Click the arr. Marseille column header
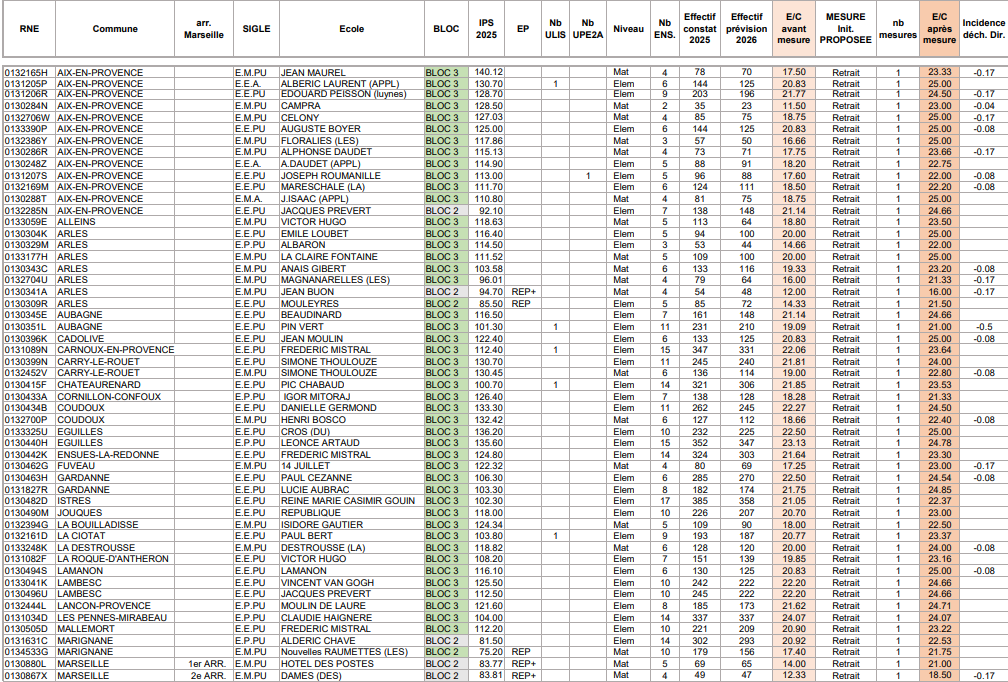This screenshot has height=682, width=1008. (x=204, y=29)
